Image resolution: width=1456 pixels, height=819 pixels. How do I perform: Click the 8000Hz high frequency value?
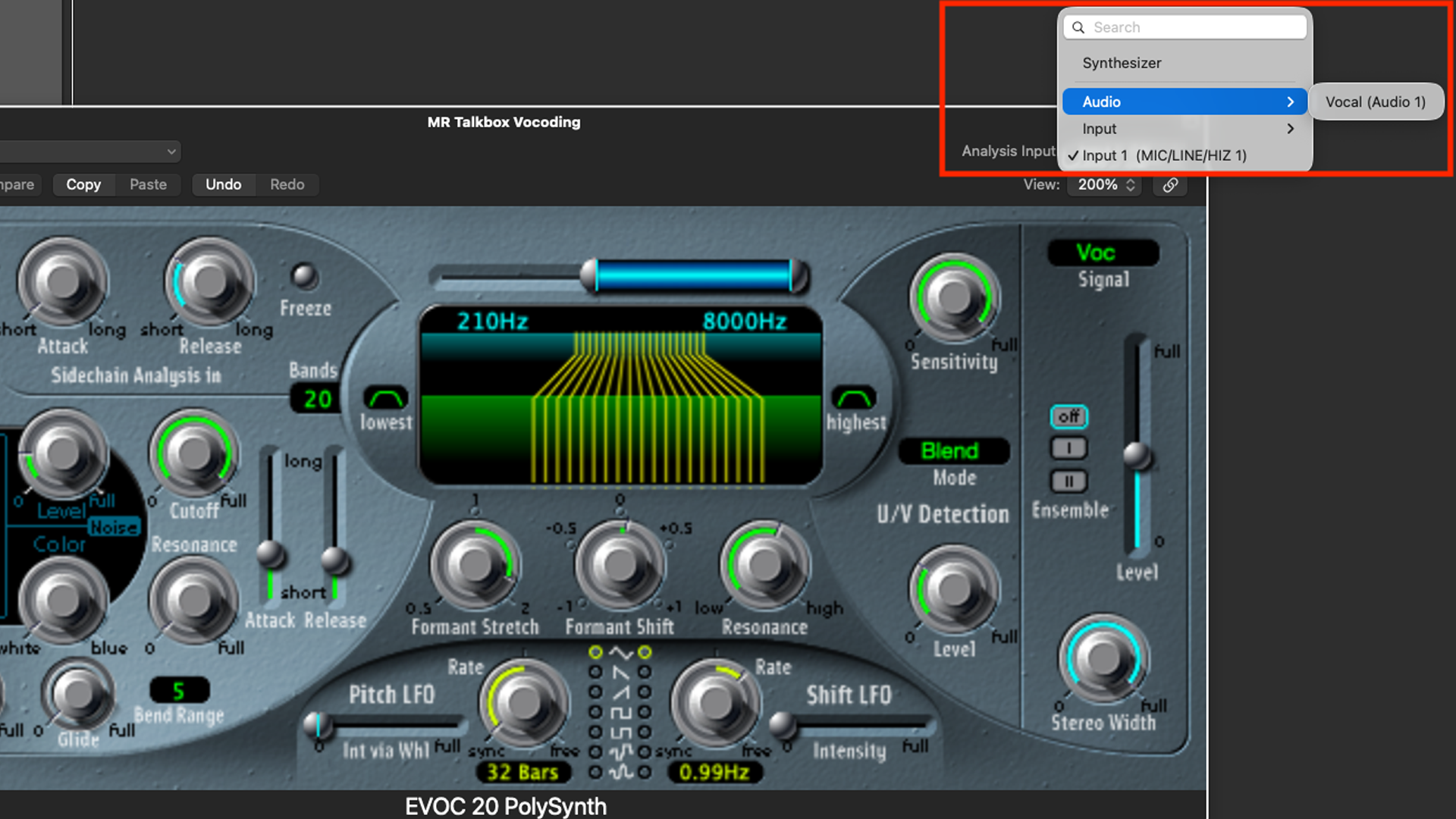745,322
